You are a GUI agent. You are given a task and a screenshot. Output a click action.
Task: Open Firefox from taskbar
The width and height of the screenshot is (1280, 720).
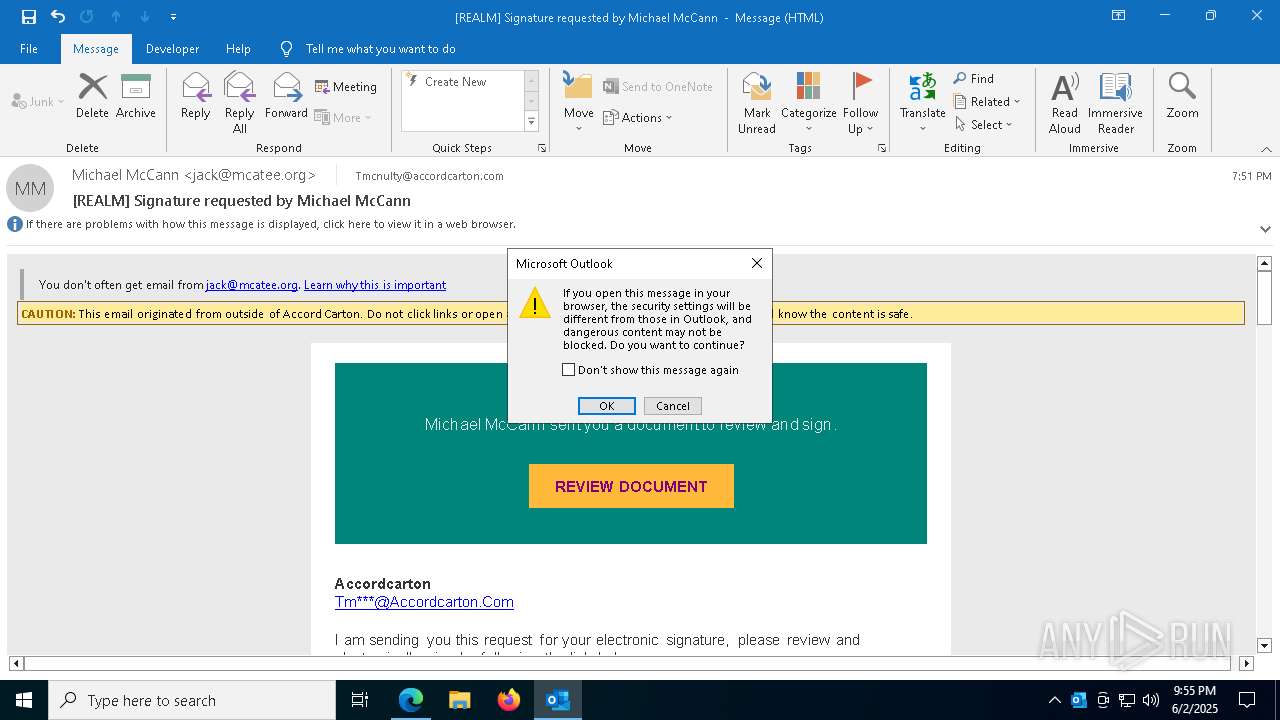509,700
